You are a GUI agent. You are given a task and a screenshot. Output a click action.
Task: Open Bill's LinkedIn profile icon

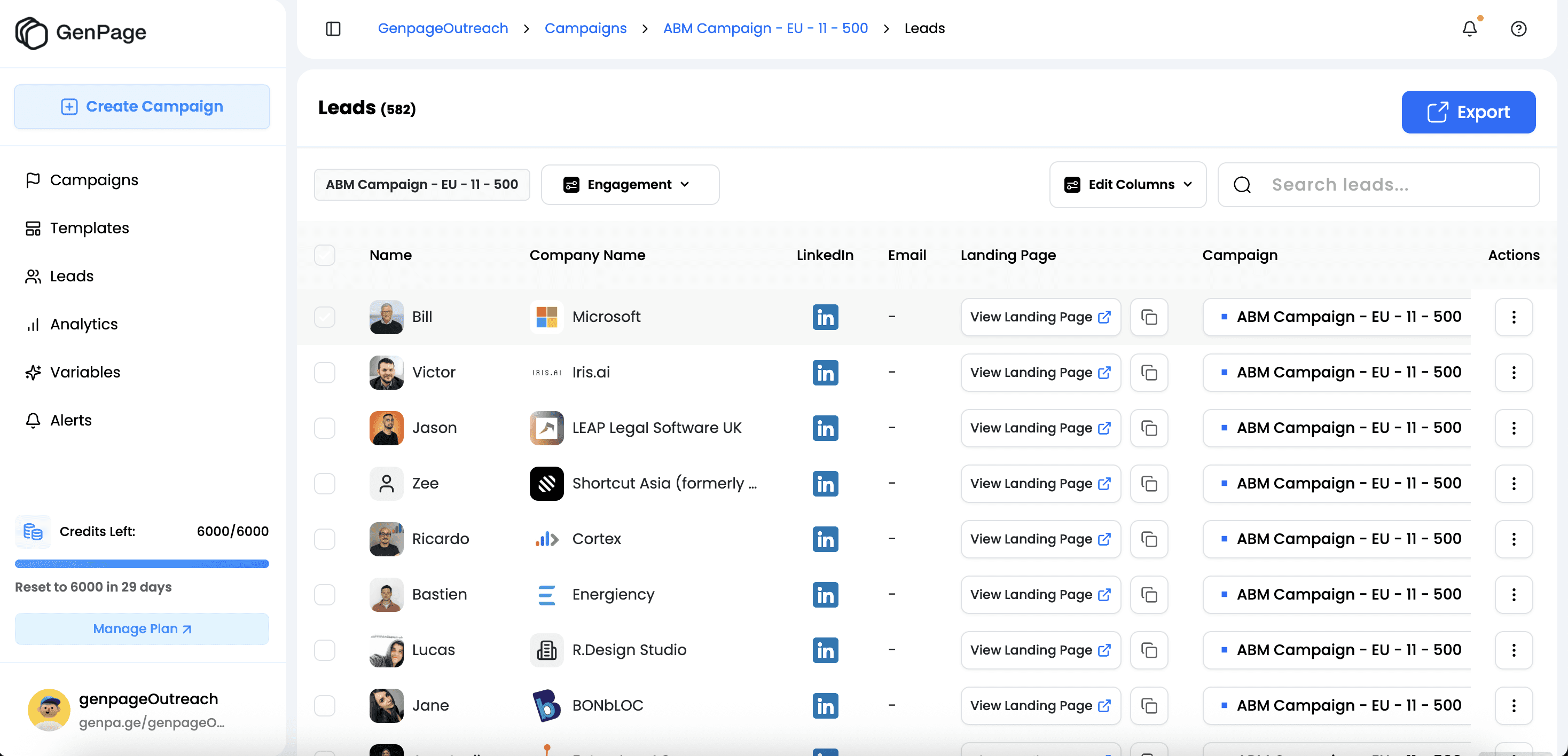coord(825,317)
